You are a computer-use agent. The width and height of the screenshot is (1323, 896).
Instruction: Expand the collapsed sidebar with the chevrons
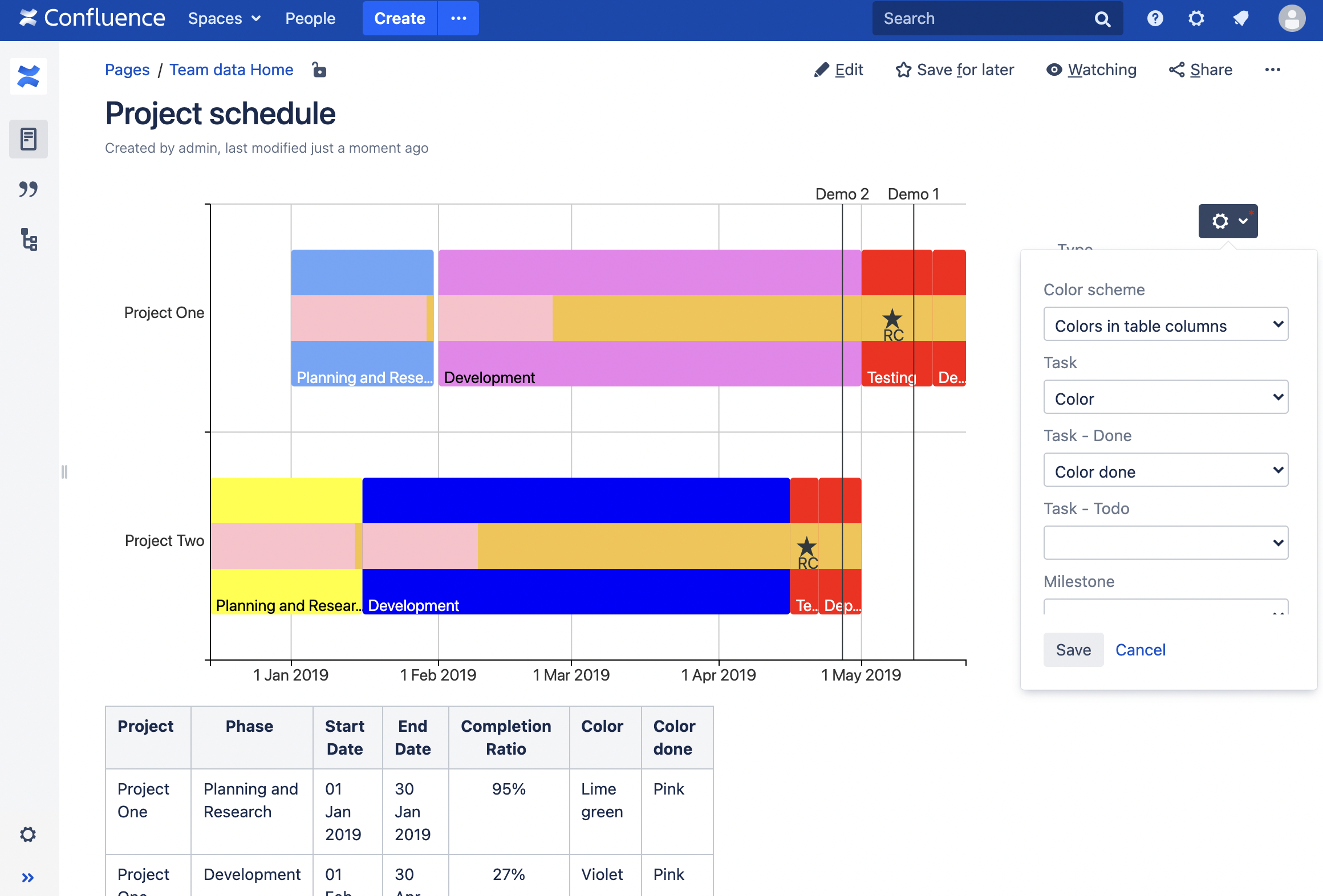[x=28, y=877]
